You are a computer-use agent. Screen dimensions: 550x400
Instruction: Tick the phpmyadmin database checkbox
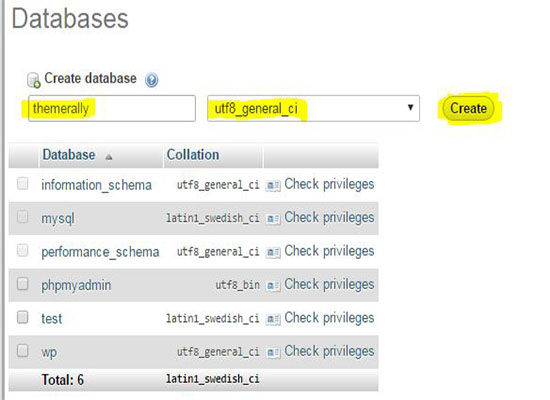pos(23,284)
